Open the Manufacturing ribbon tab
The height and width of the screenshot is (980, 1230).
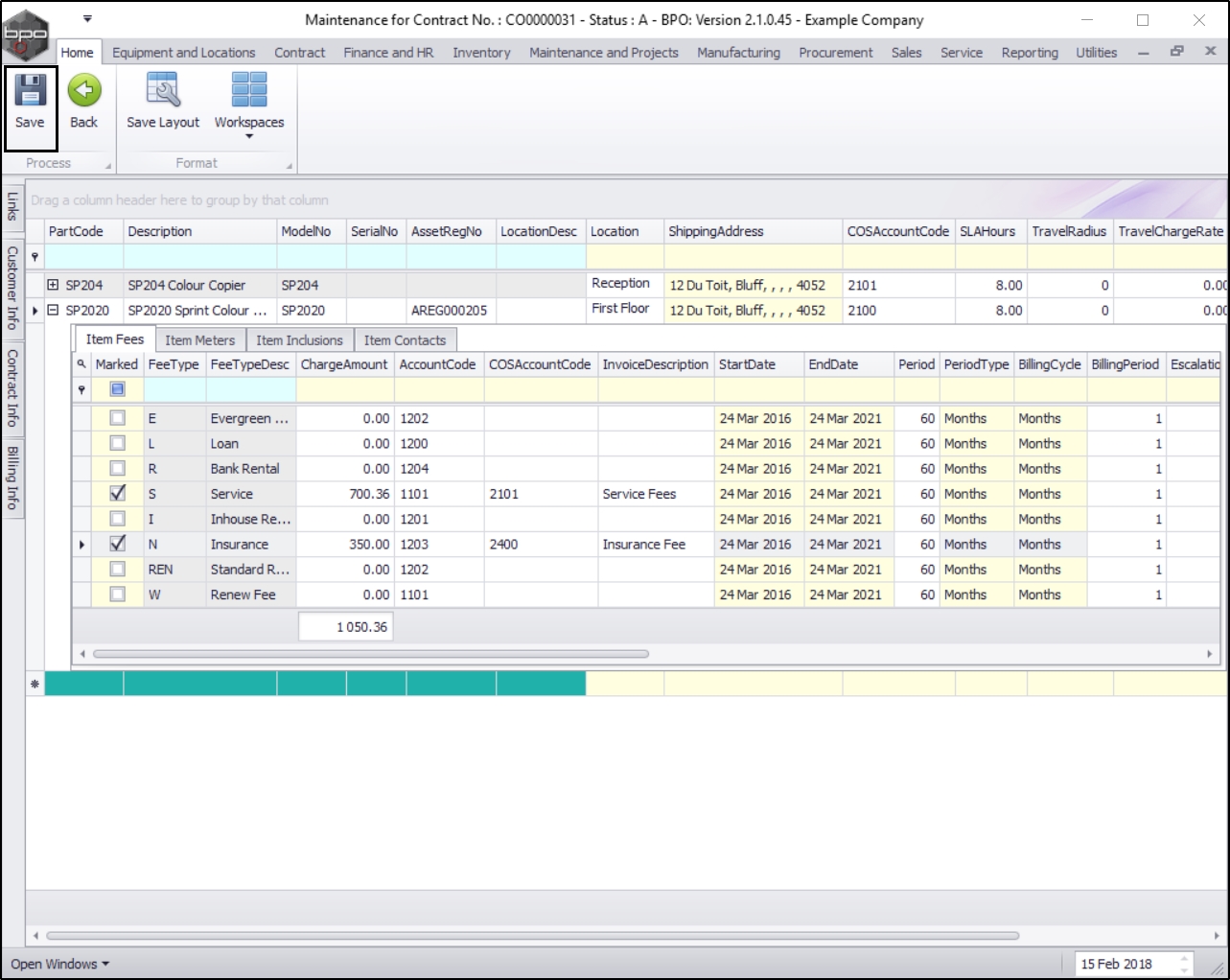[738, 53]
